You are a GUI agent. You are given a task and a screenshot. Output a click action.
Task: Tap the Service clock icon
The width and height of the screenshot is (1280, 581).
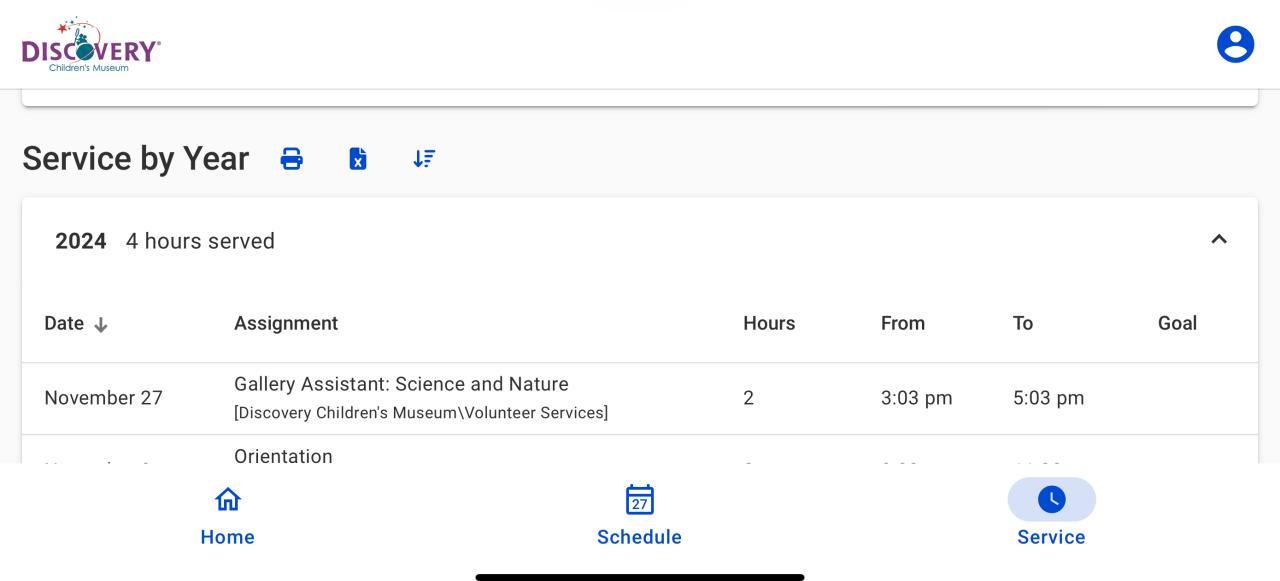[x=1051, y=499]
